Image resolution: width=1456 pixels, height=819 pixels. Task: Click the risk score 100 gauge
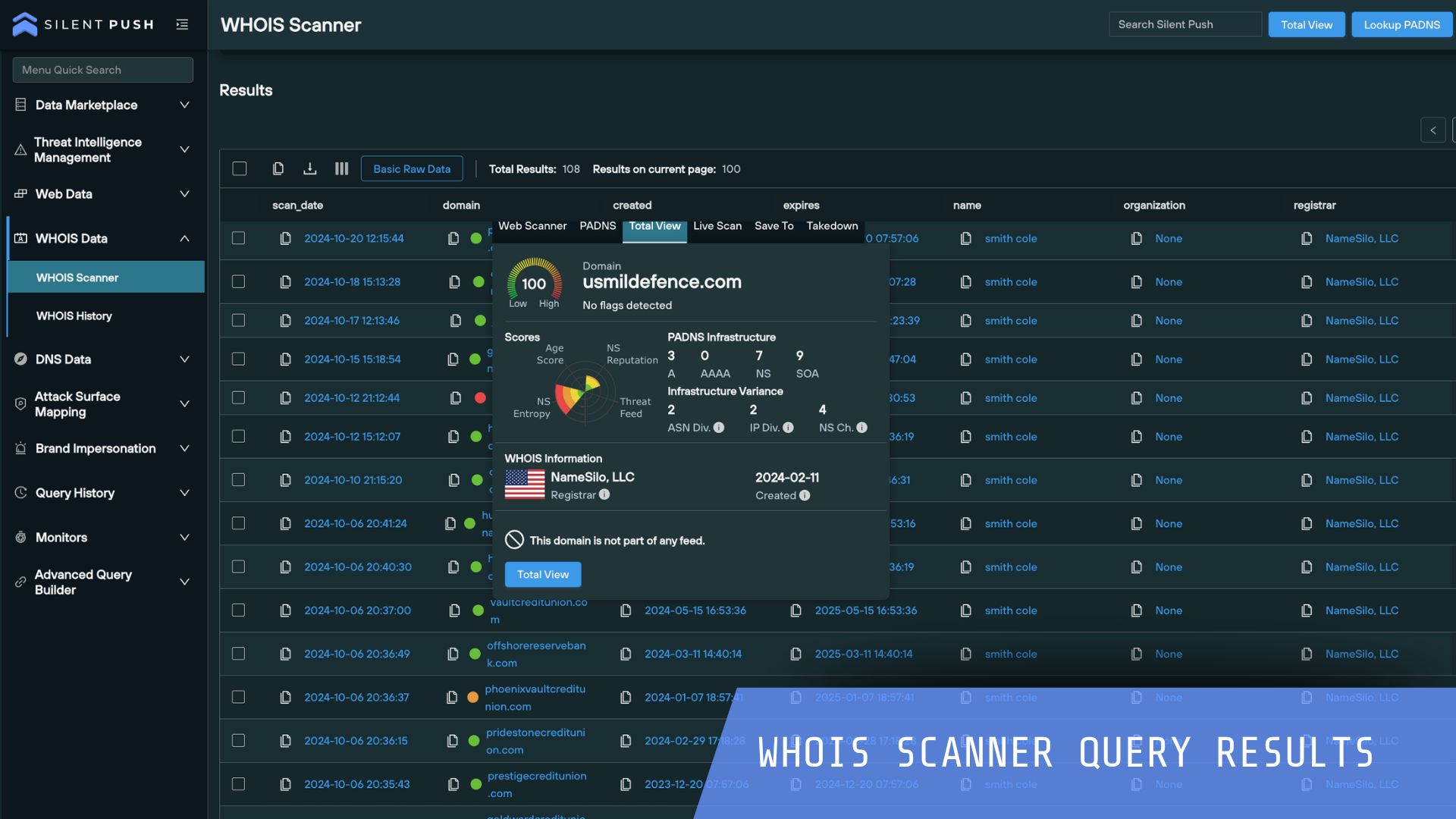coord(535,283)
